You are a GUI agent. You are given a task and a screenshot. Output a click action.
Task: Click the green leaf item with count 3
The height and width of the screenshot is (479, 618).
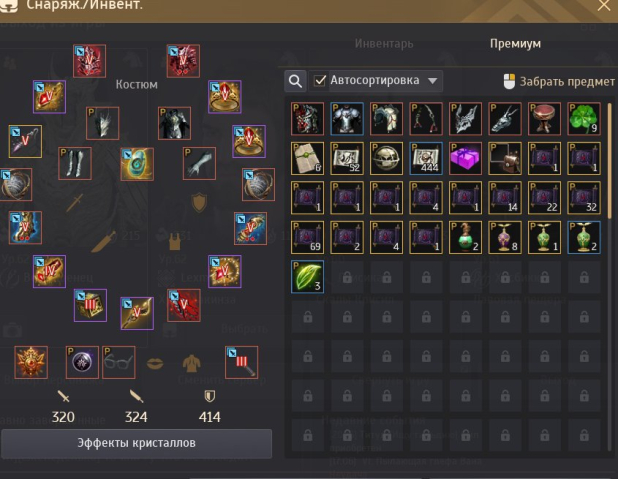(307, 276)
